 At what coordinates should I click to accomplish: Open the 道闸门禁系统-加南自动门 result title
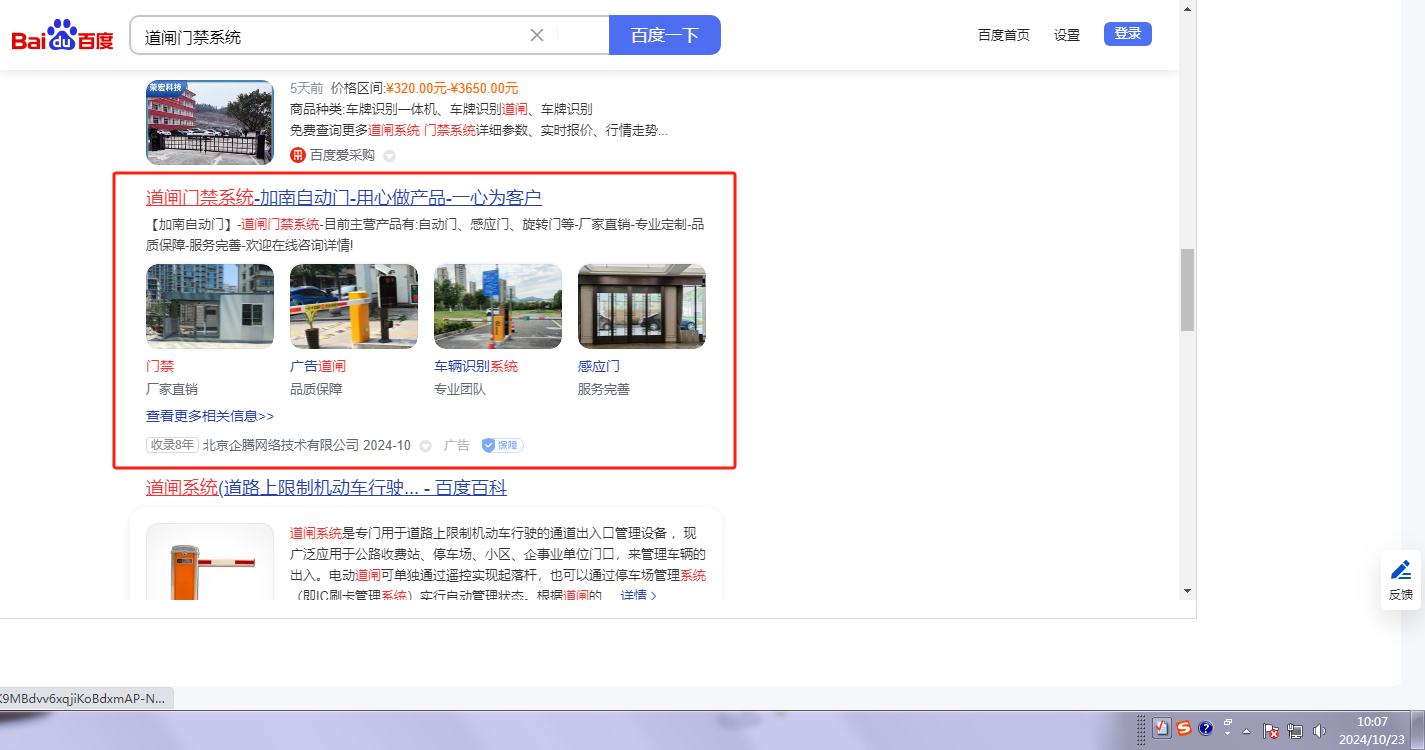[344, 198]
